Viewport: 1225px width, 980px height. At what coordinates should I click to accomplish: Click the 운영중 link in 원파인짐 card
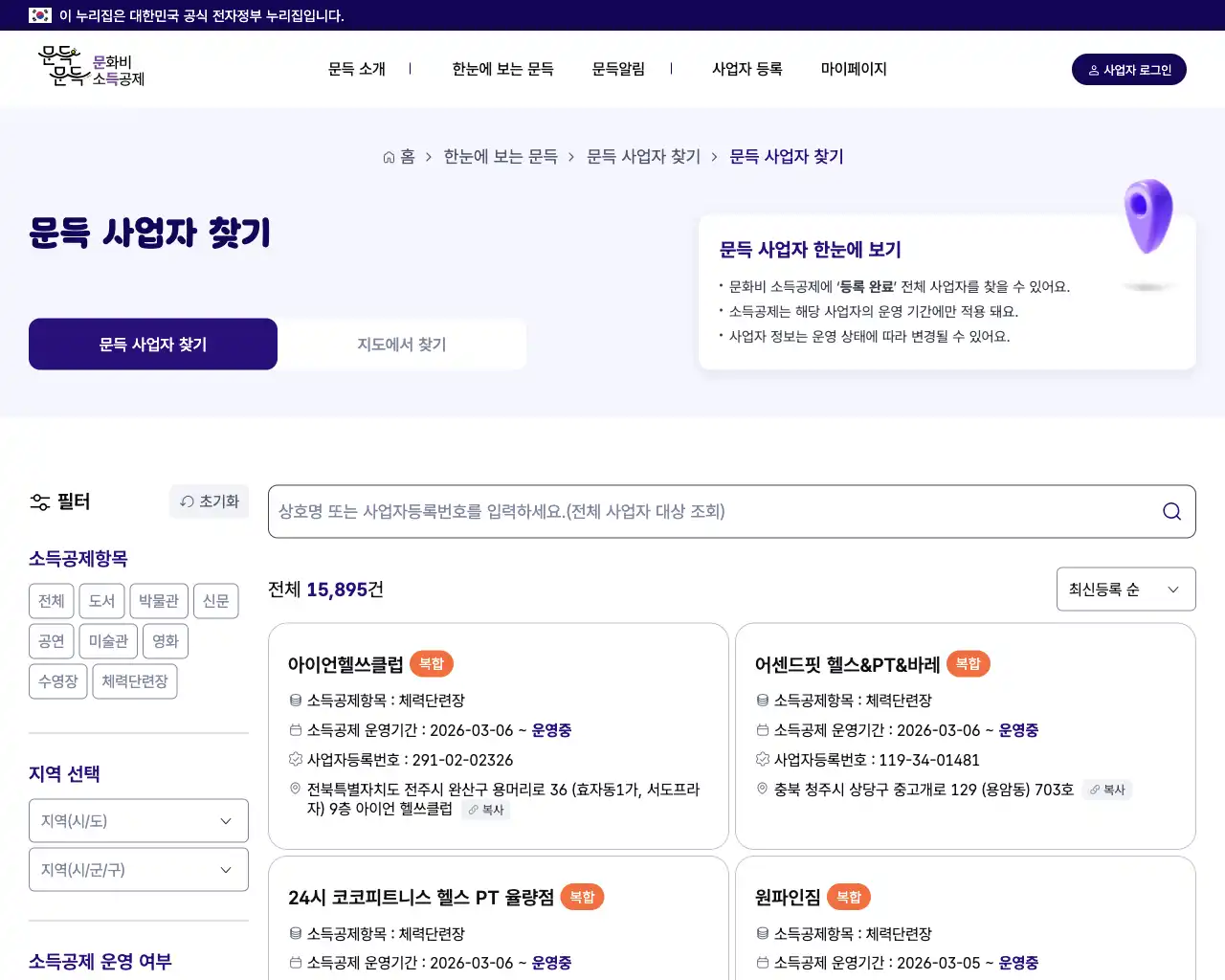click(x=1018, y=963)
